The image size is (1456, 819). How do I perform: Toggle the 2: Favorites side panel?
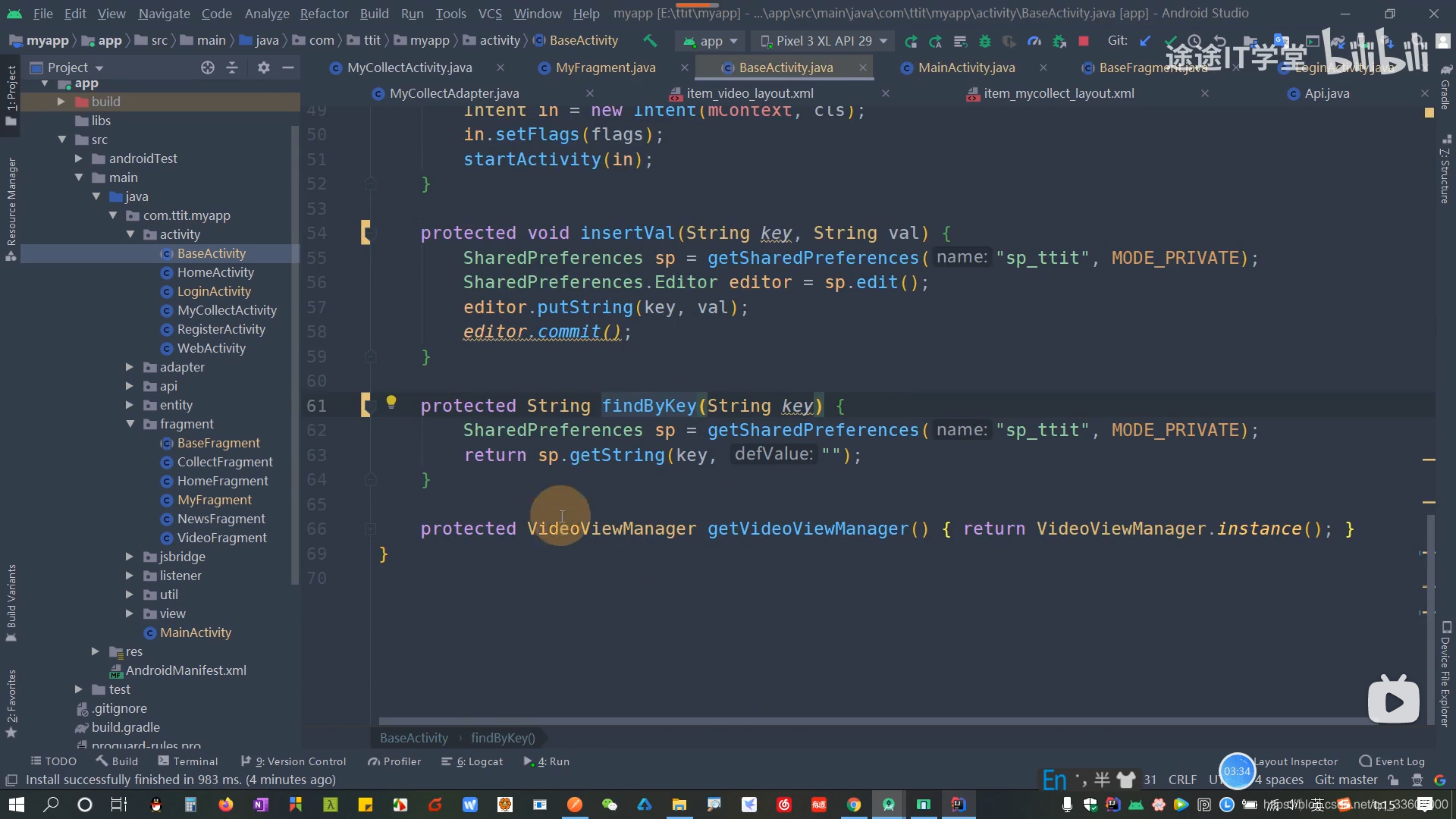tap(11, 704)
